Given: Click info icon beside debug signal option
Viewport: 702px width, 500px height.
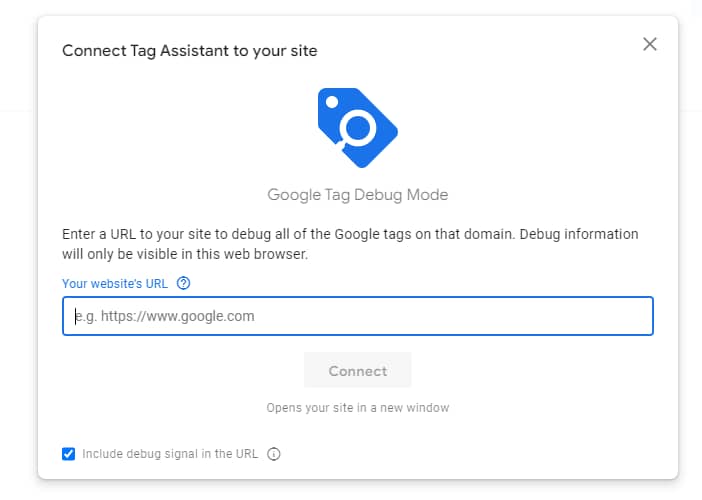Looking at the screenshot, I should point(274,454).
